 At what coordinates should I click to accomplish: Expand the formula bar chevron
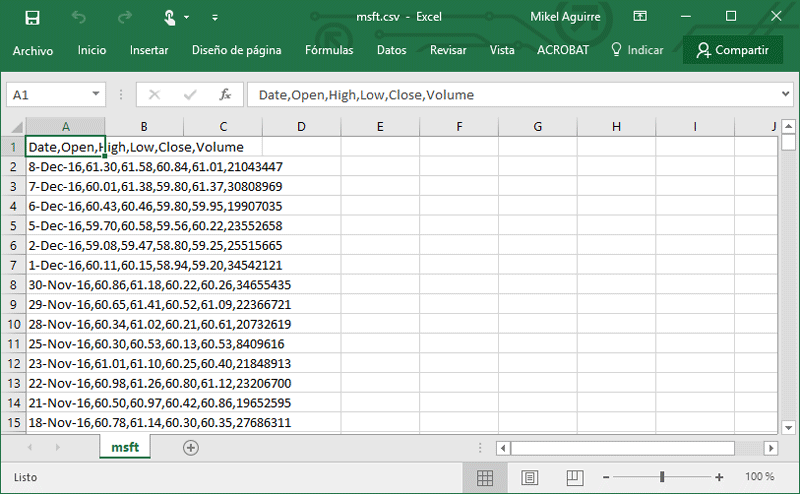coord(785,95)
